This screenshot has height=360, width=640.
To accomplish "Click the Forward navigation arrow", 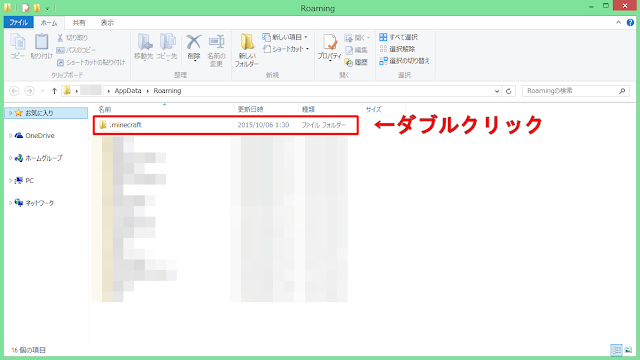I will 29,91.
